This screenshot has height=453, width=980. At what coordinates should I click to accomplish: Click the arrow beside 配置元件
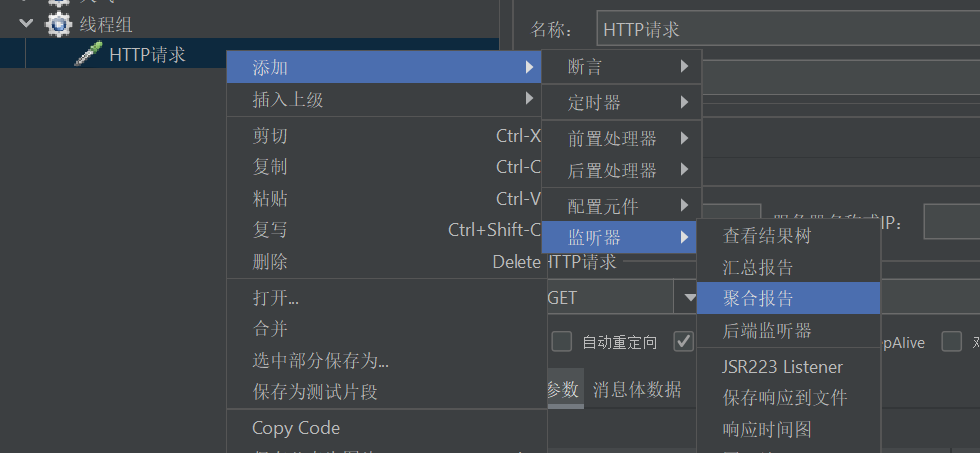(684, 204)
